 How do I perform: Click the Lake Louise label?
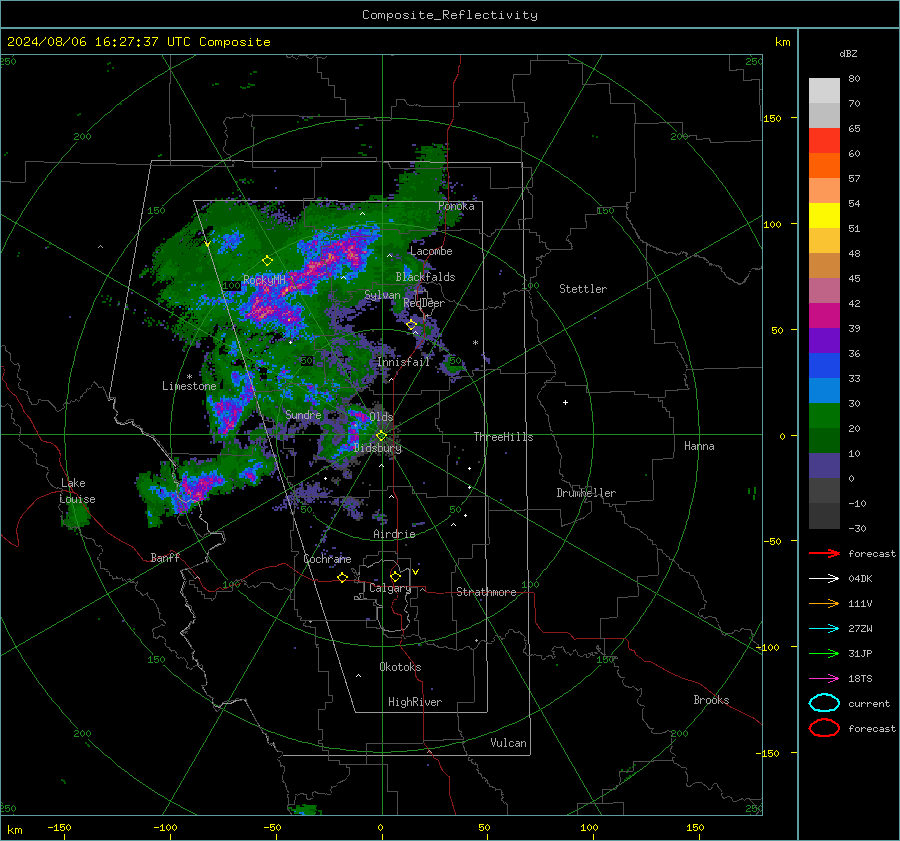(x=78, y=491)
